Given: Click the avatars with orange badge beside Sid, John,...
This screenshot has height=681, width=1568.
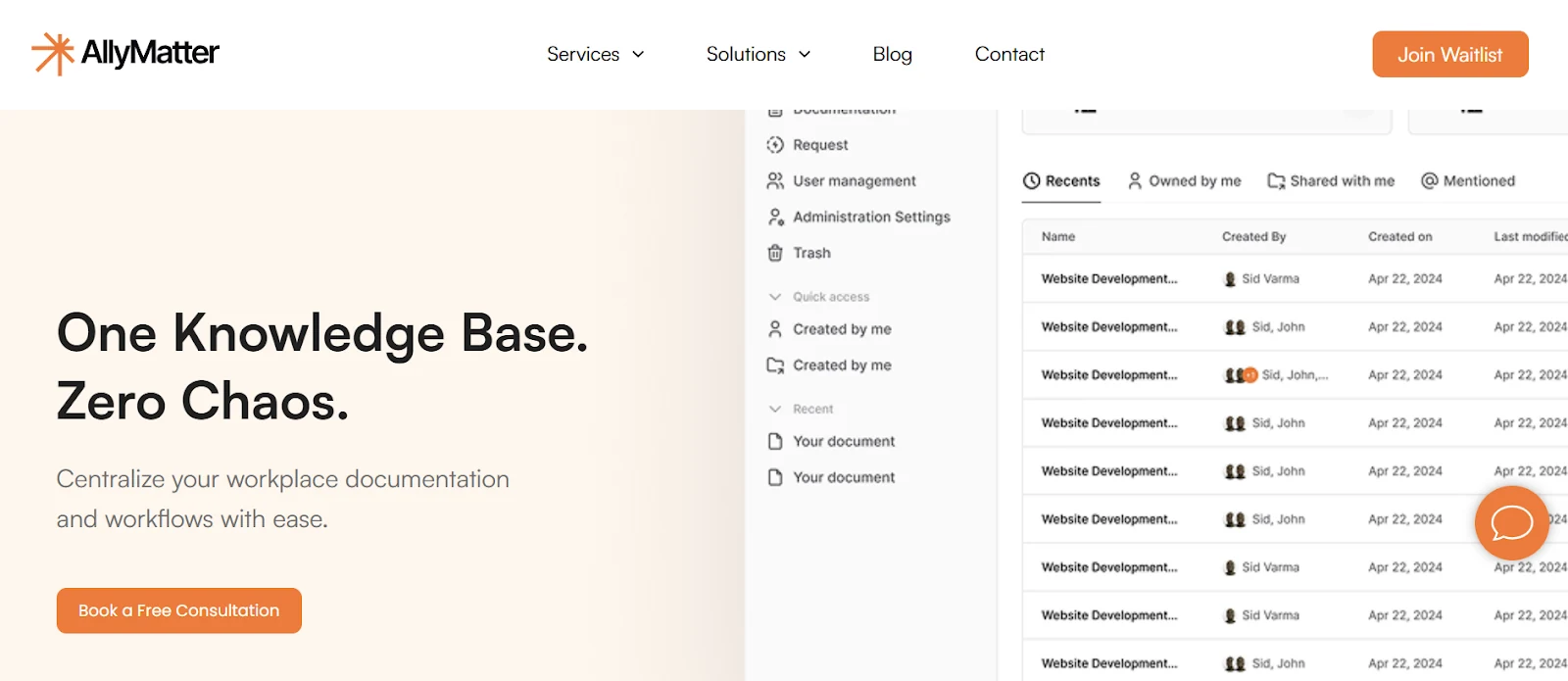Looking at the screenshot, I should tap(1241, 375).
